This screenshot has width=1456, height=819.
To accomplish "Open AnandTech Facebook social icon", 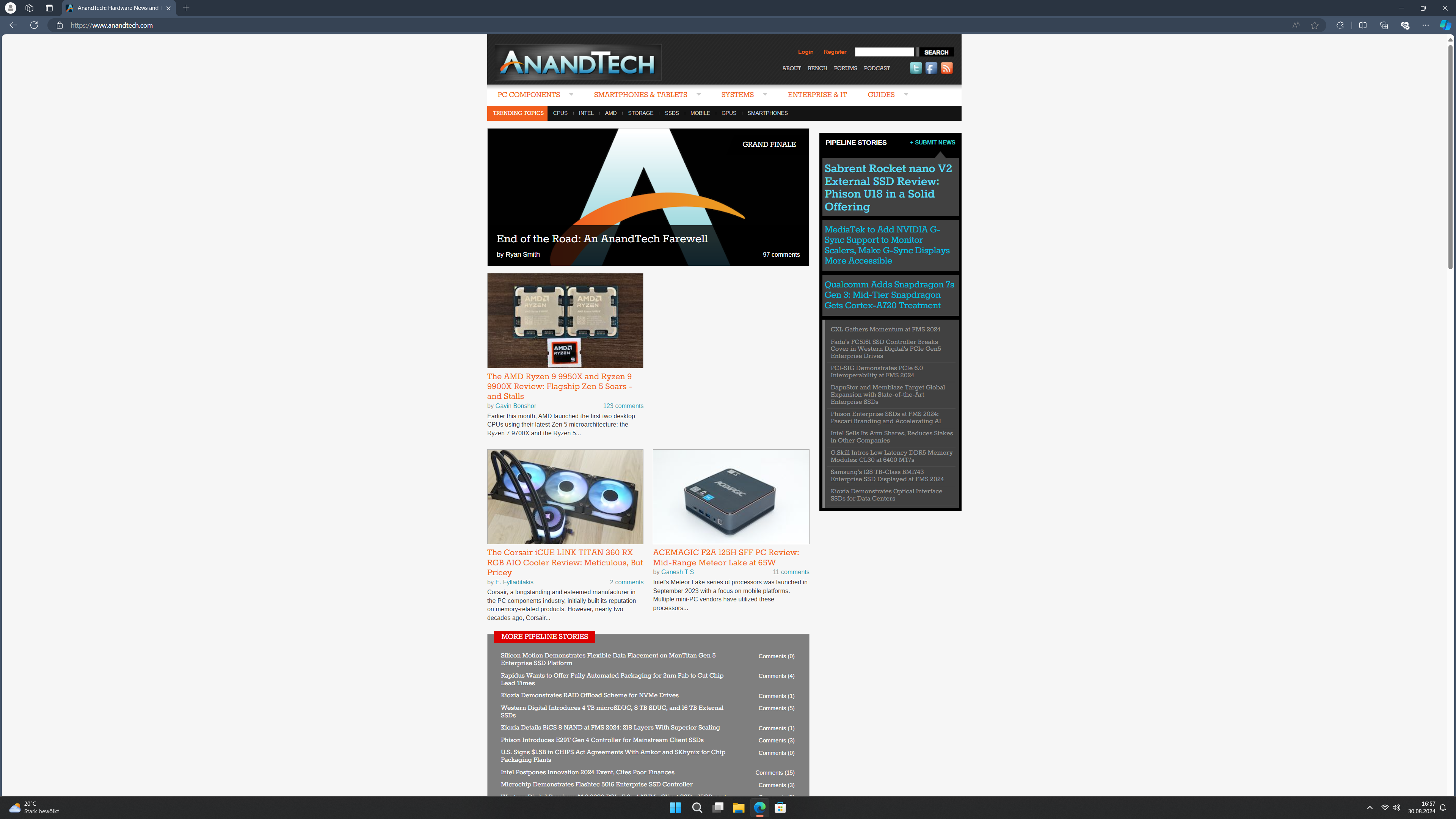I will point(931,68).
